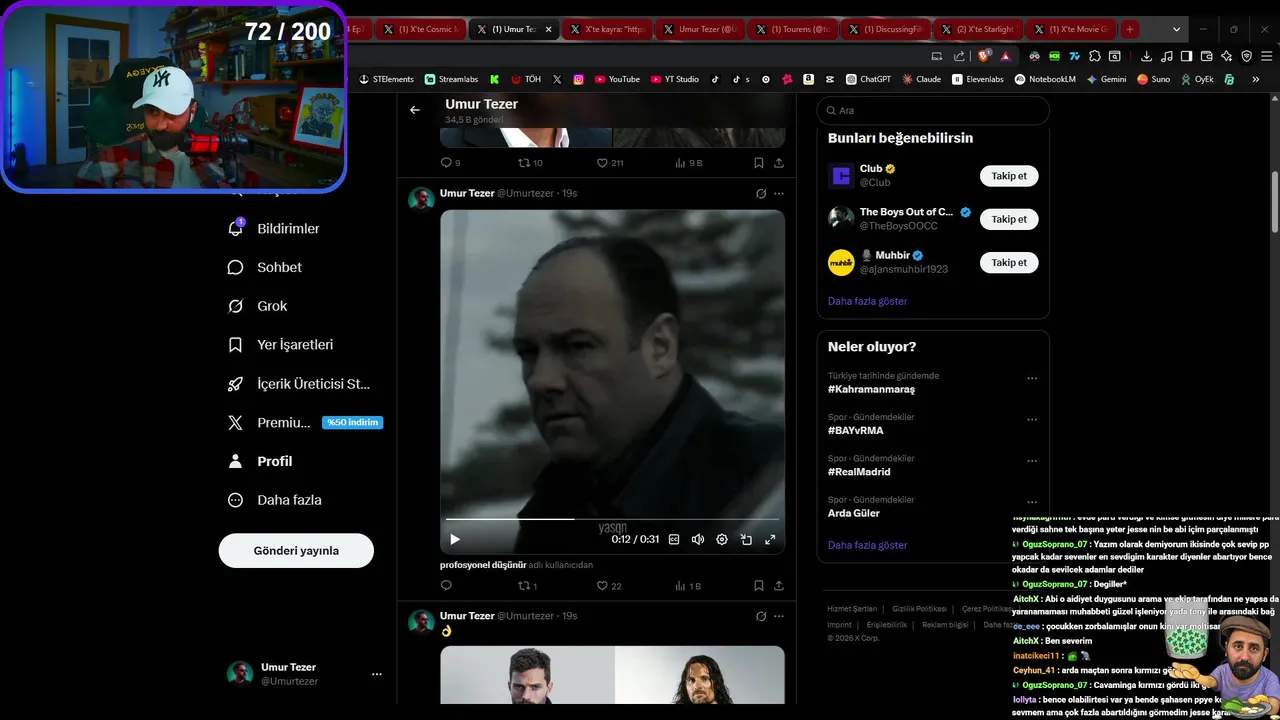1280x720 pixels.
Task: Show more trends under Neler oluyor
Action: tap(867, 545)
